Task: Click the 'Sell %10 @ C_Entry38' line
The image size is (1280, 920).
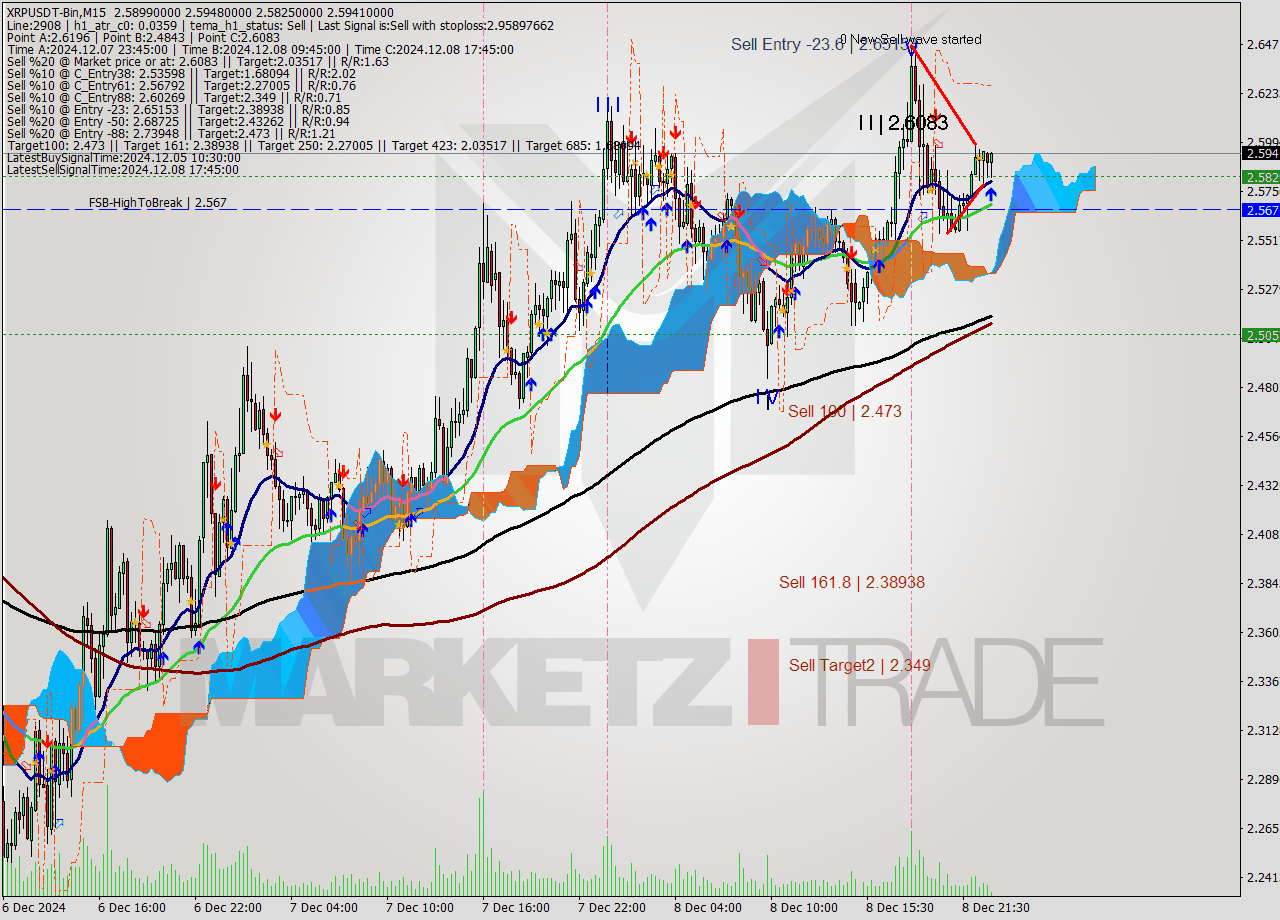Action: (x=181, y=73)
